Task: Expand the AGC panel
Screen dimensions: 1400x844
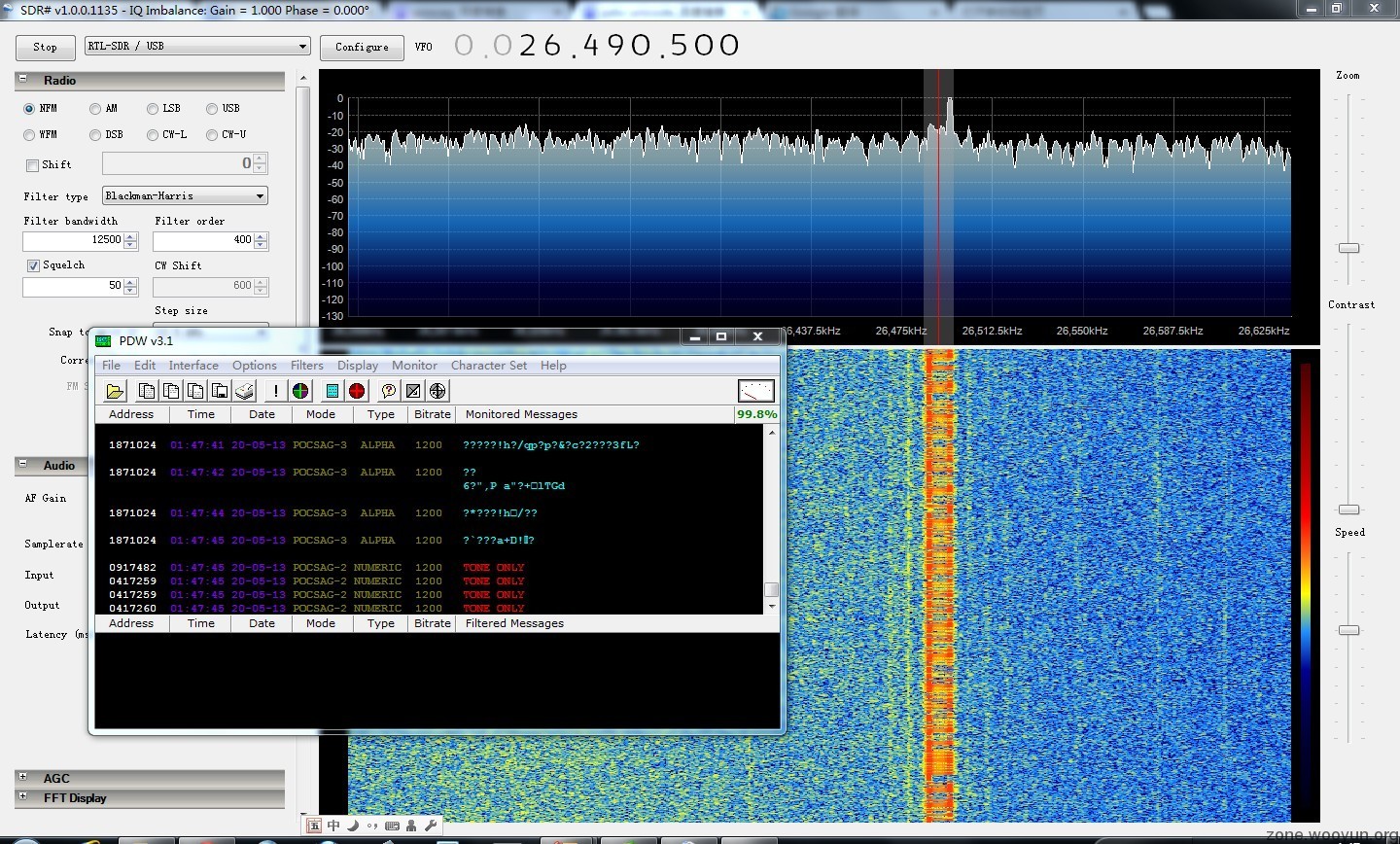Action: point(22,777)
